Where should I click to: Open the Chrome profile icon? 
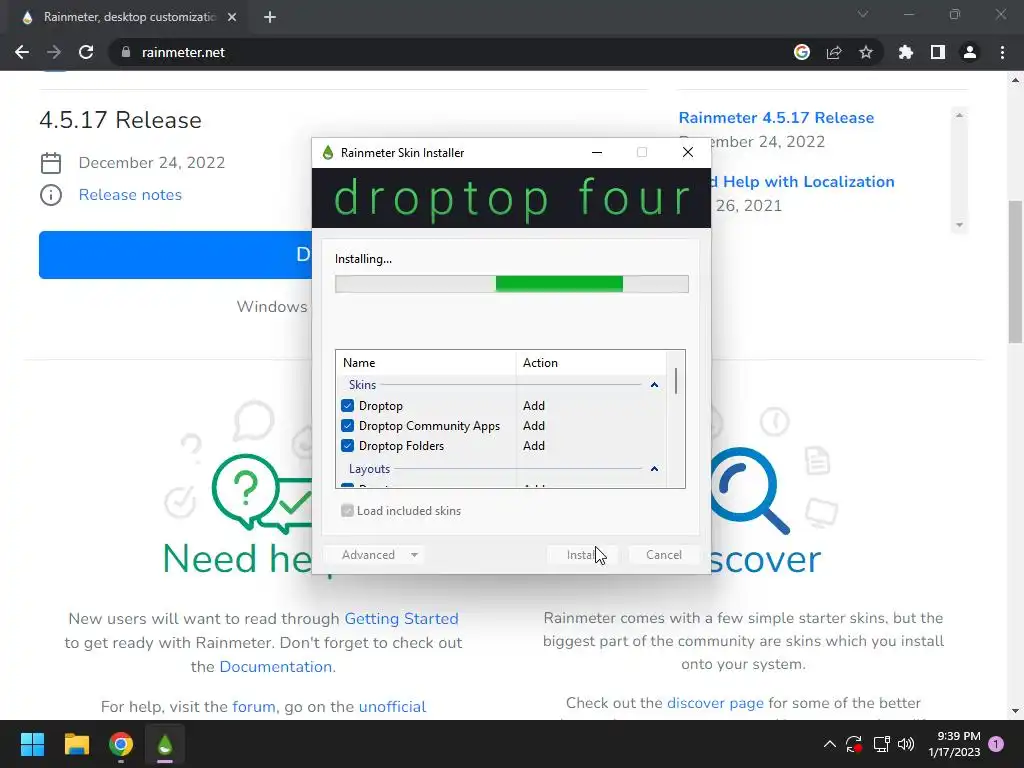(x=970, y=52)
